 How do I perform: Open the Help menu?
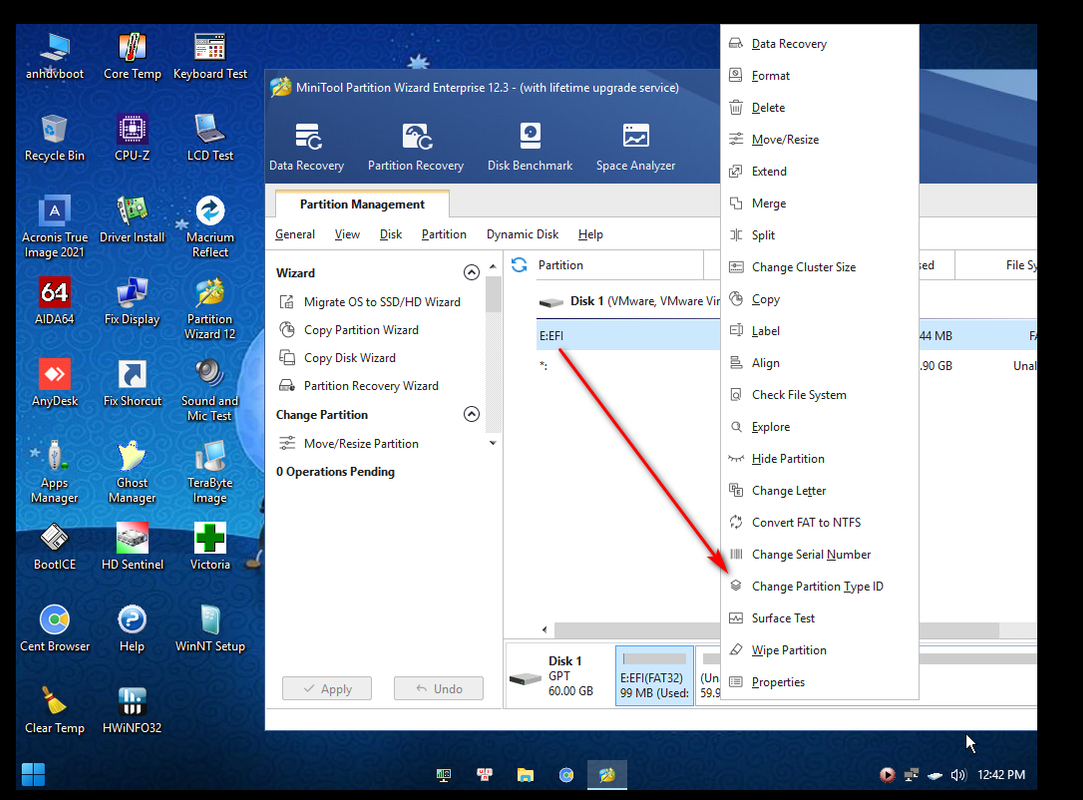(590, 234)
